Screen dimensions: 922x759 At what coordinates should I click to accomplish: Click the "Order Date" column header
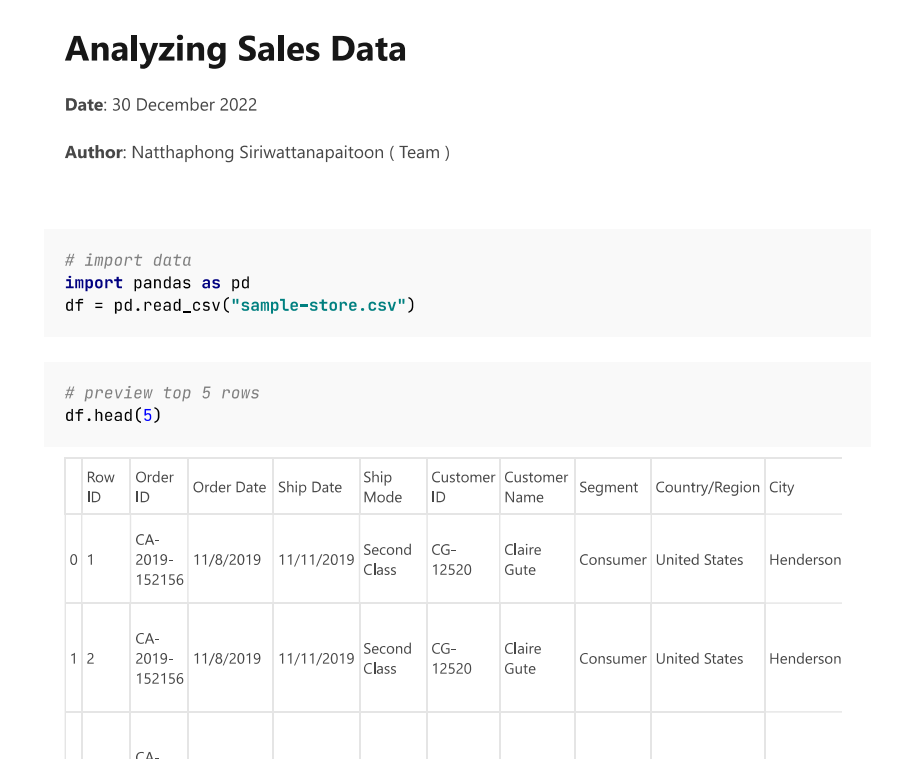point(229,487)
